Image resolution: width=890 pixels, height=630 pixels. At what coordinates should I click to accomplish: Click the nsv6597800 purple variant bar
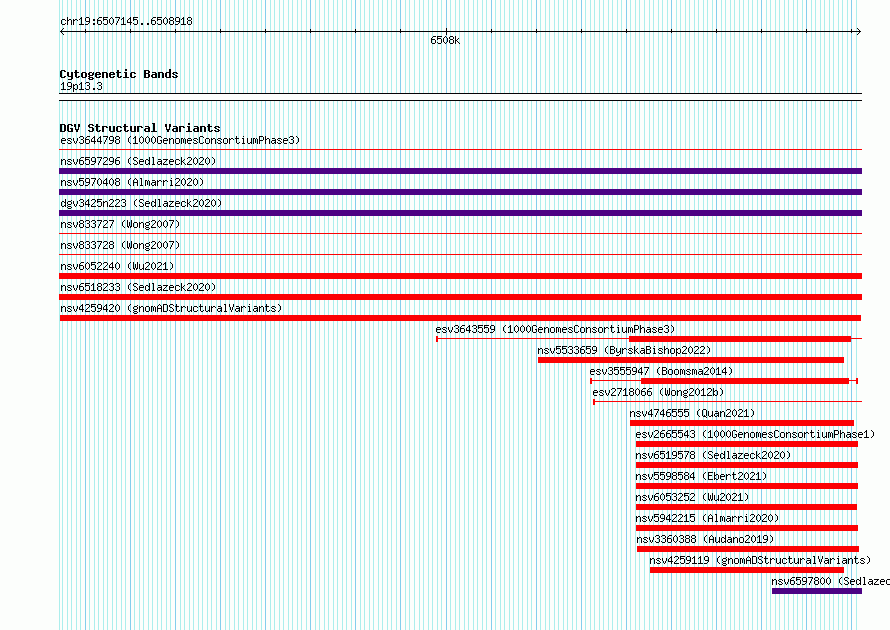pos(817,591)
